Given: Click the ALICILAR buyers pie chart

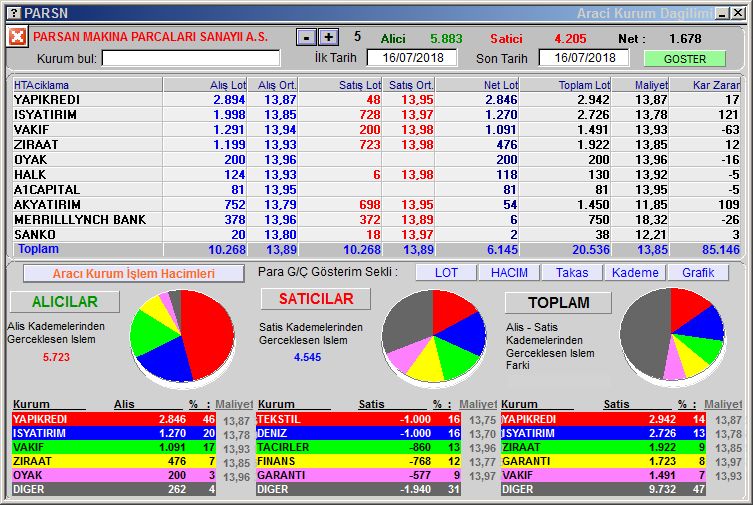Looking at the screenshot, I should tap(182, 336).
